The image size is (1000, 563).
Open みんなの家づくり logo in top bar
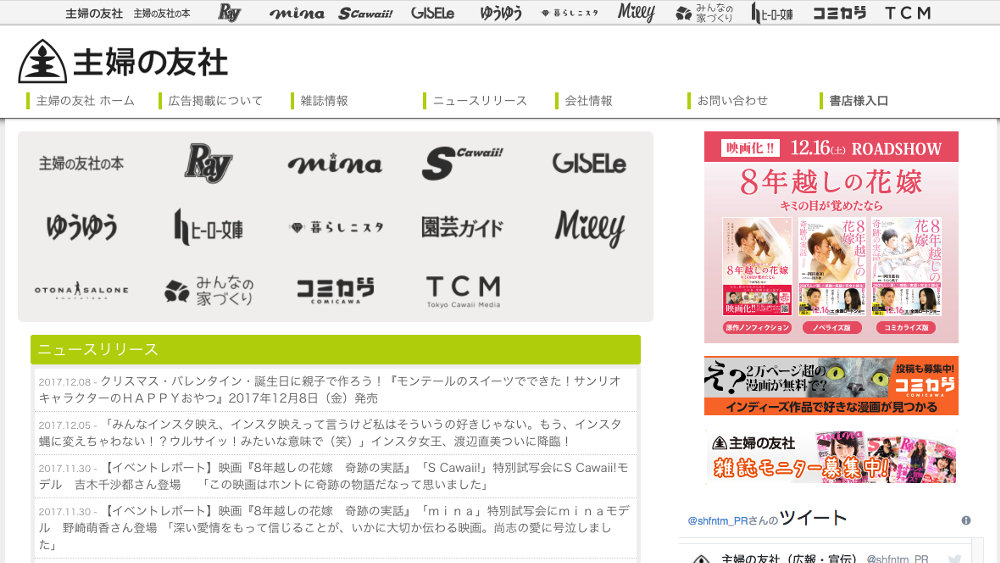point(705,13)
